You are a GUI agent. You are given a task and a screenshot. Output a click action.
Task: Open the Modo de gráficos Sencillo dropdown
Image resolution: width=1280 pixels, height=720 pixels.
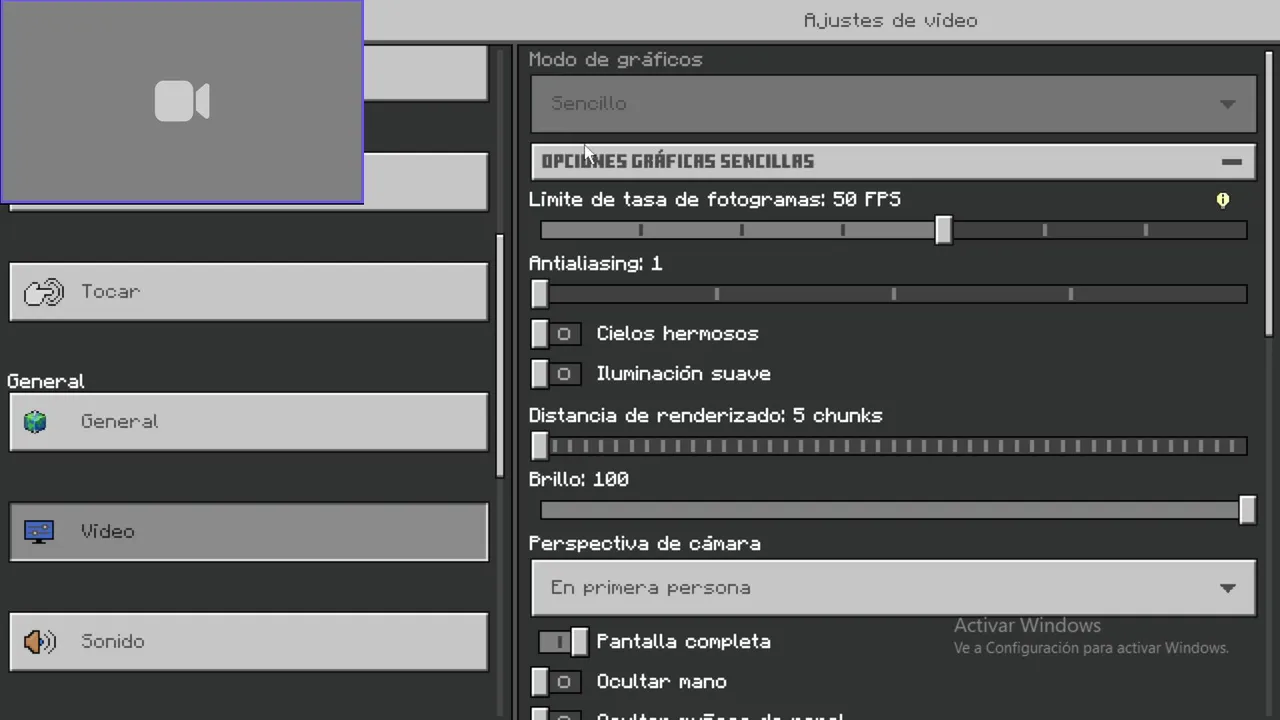[x=893, y=104]
